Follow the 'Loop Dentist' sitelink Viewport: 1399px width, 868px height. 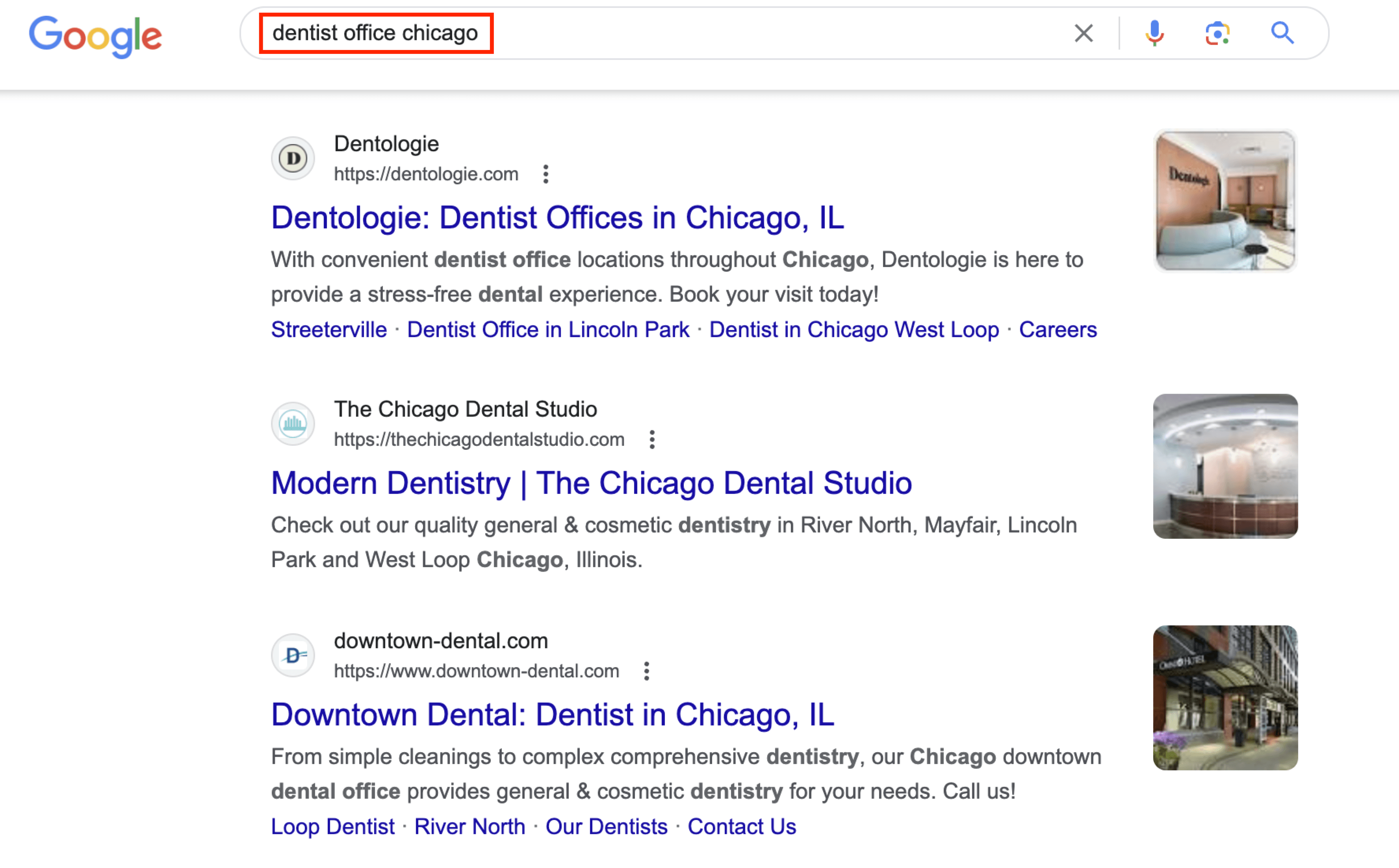[333, 827]
